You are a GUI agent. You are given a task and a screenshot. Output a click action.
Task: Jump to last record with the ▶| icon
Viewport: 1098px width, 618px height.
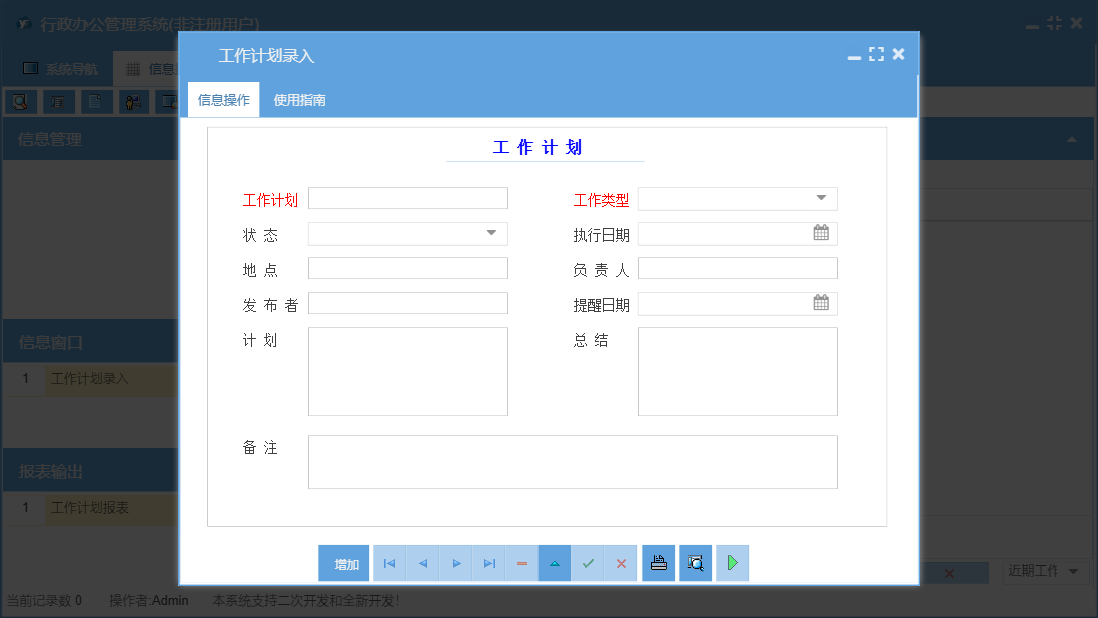[x=488, y=563]
